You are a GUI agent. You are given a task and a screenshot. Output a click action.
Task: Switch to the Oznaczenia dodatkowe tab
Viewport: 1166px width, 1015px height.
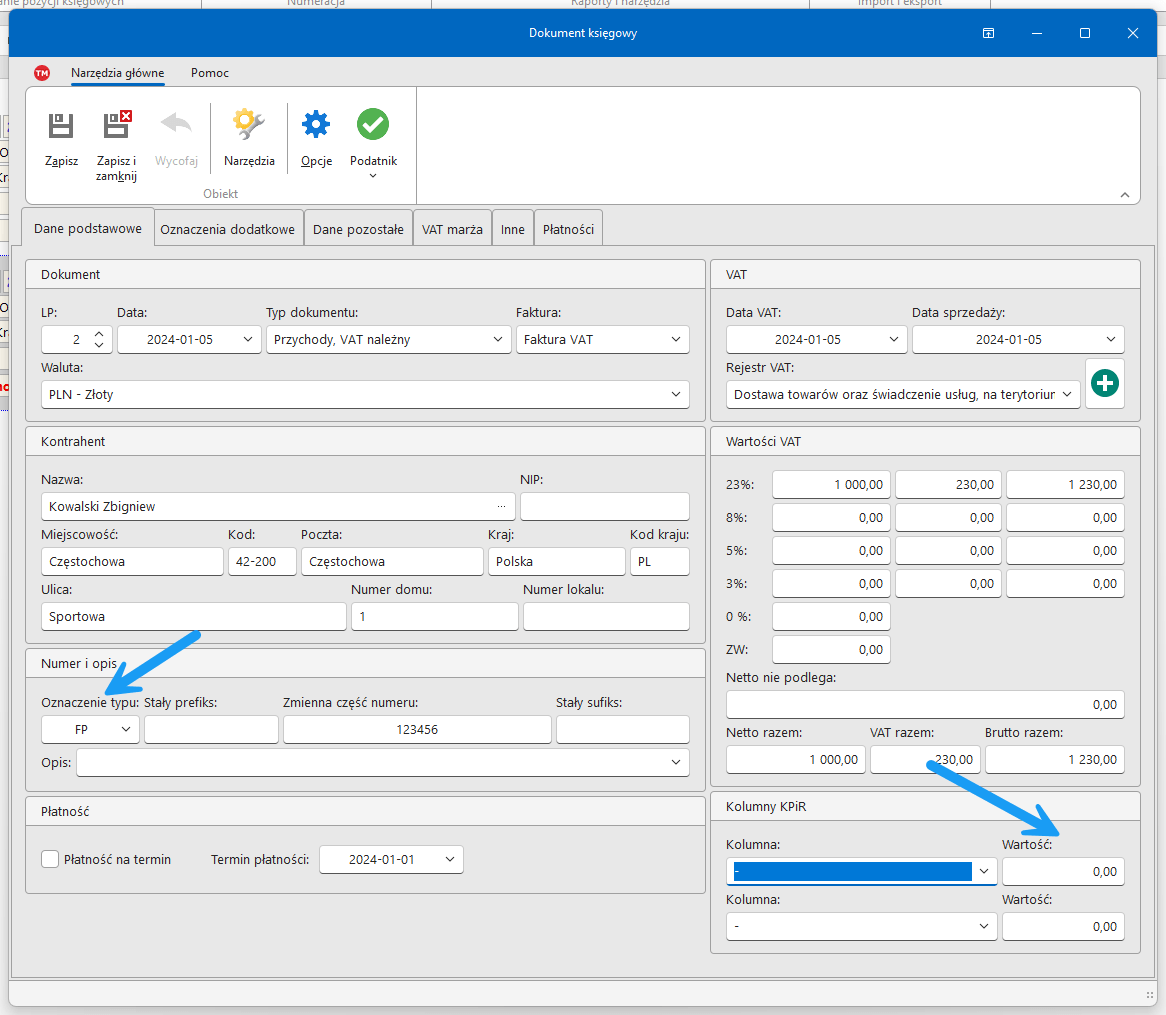click(x=228, y=229)
